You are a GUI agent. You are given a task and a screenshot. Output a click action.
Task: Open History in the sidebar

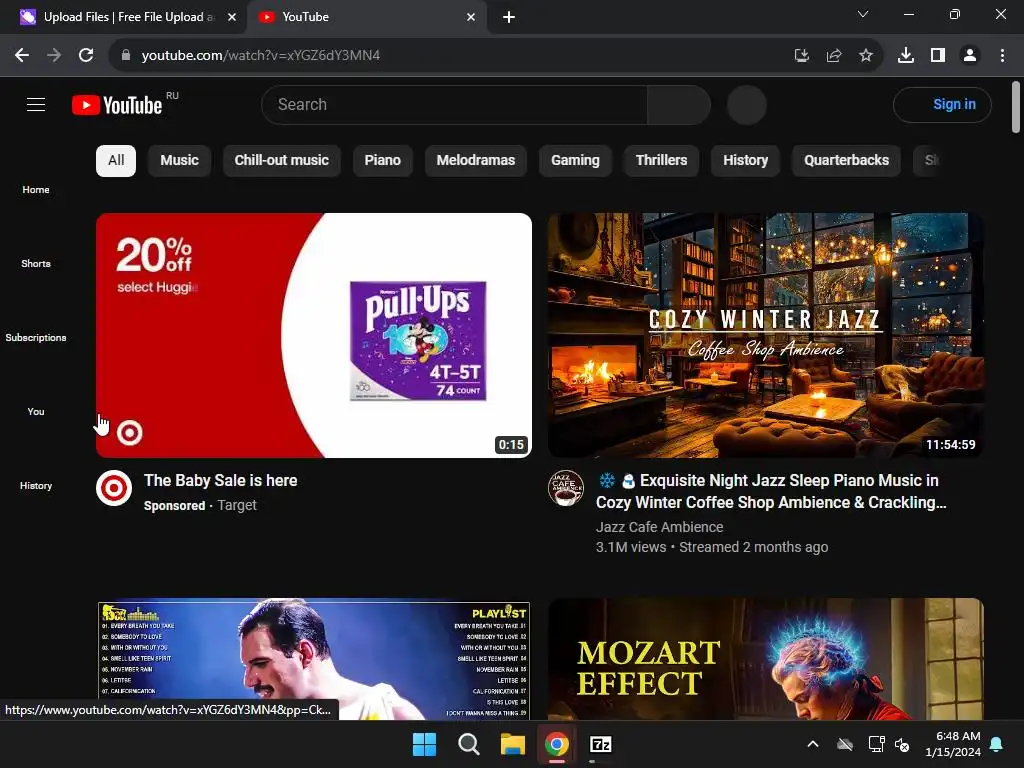(36, 485)
